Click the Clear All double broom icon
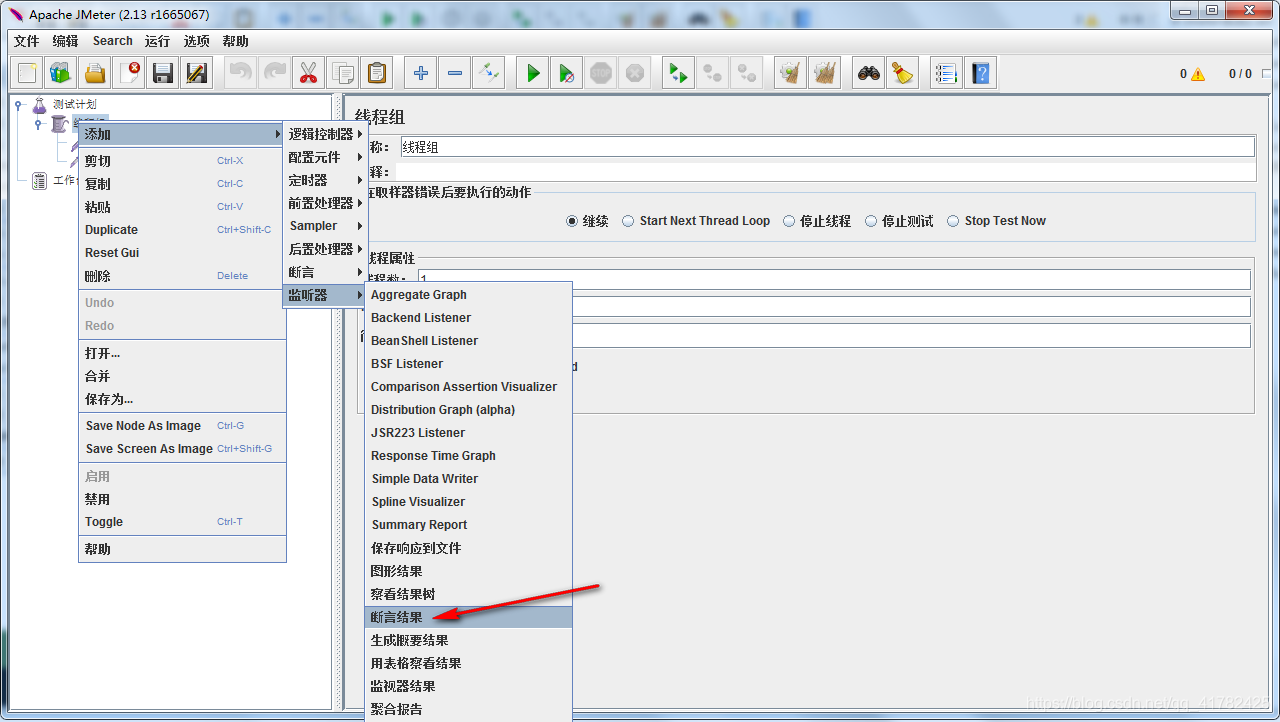 tap(825, 73)
